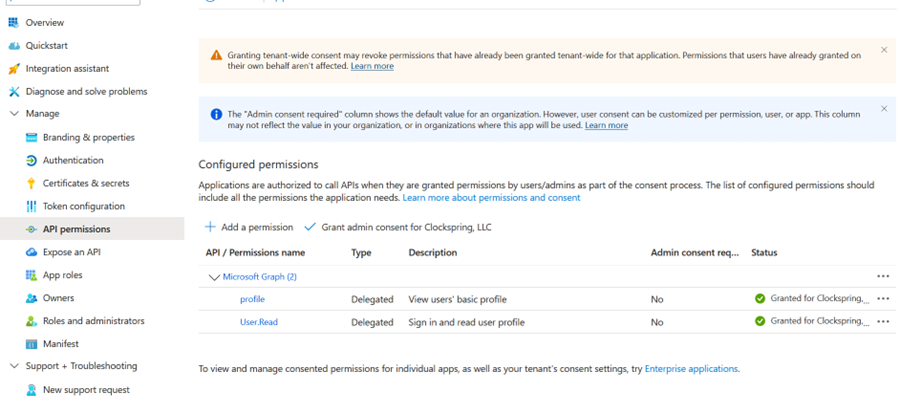Click 'View users' basic profile' description
The width and height of the screenshot is (900, 414).
(457, 299)
